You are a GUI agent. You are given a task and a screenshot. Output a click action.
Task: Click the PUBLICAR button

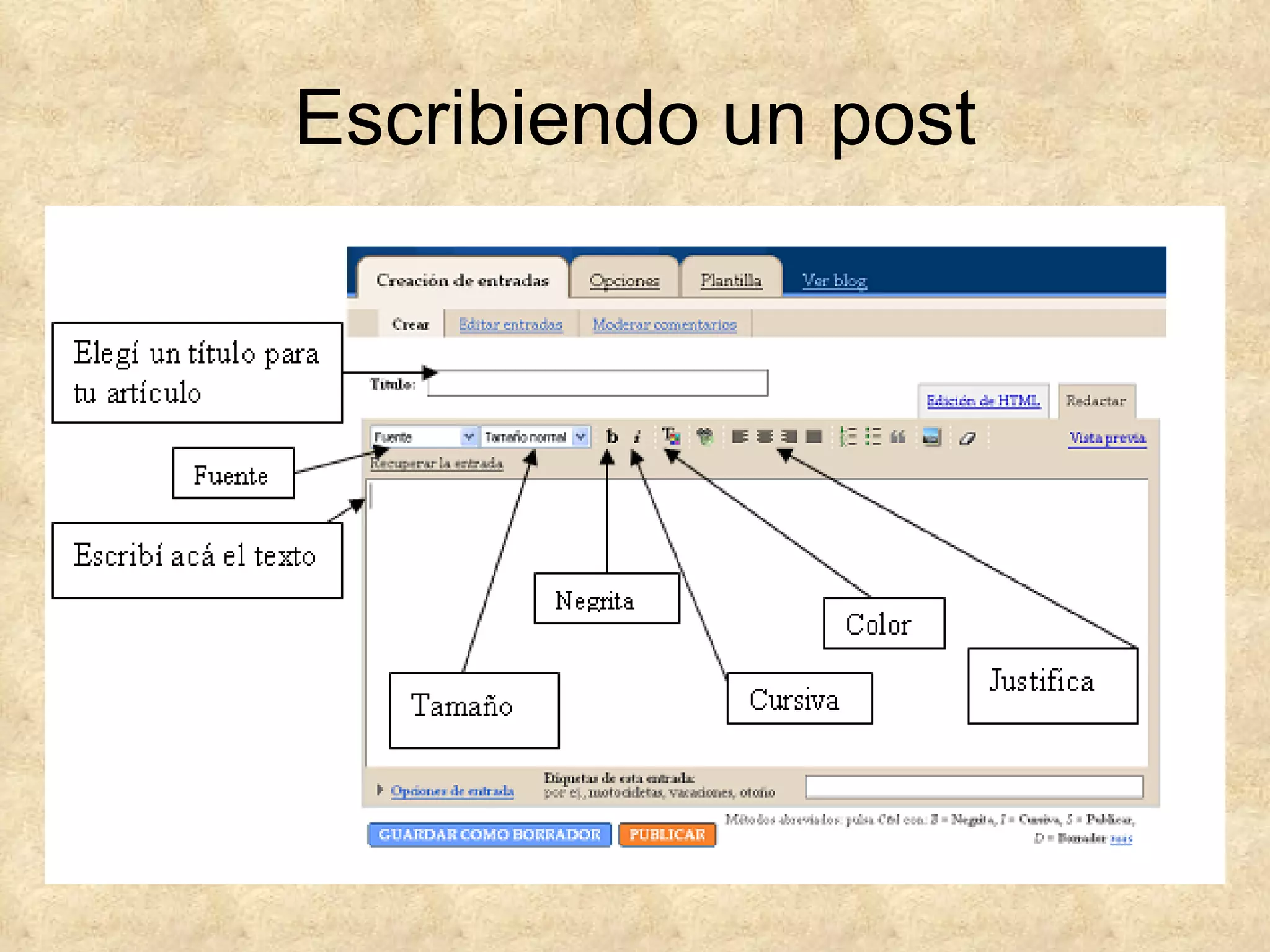click(667, 834)
